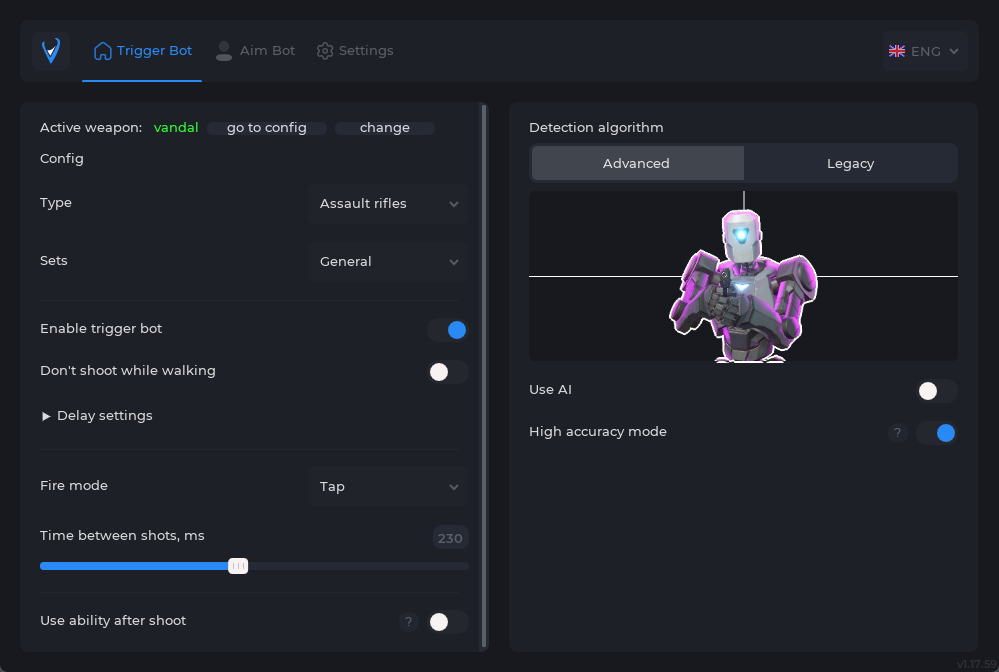This screenshot has height=672, width=999.
Task: Select the Legacy detection algorithm tab
Action: tap(850, 164)
